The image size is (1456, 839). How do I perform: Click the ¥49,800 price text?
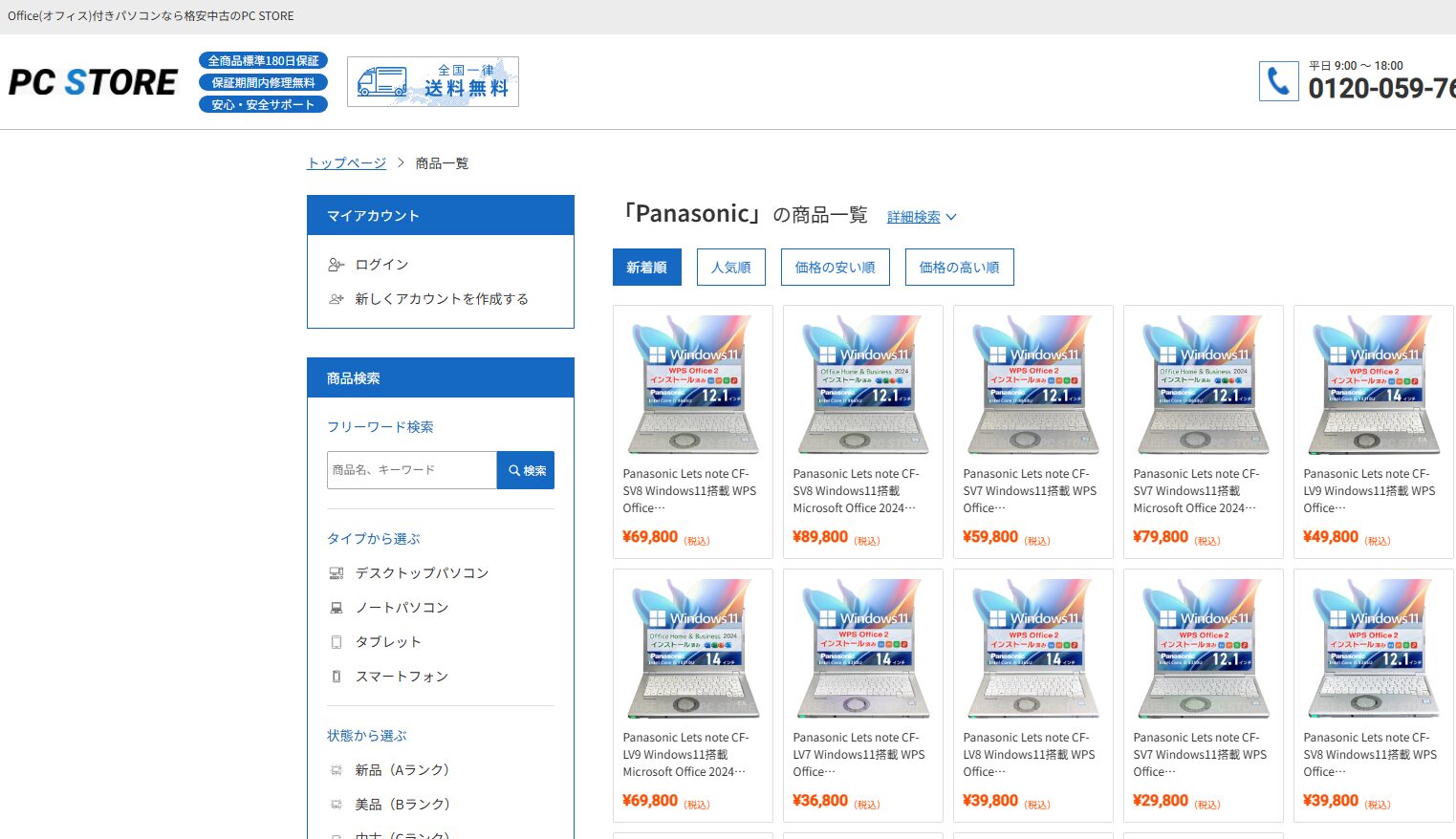point(1331,537)
